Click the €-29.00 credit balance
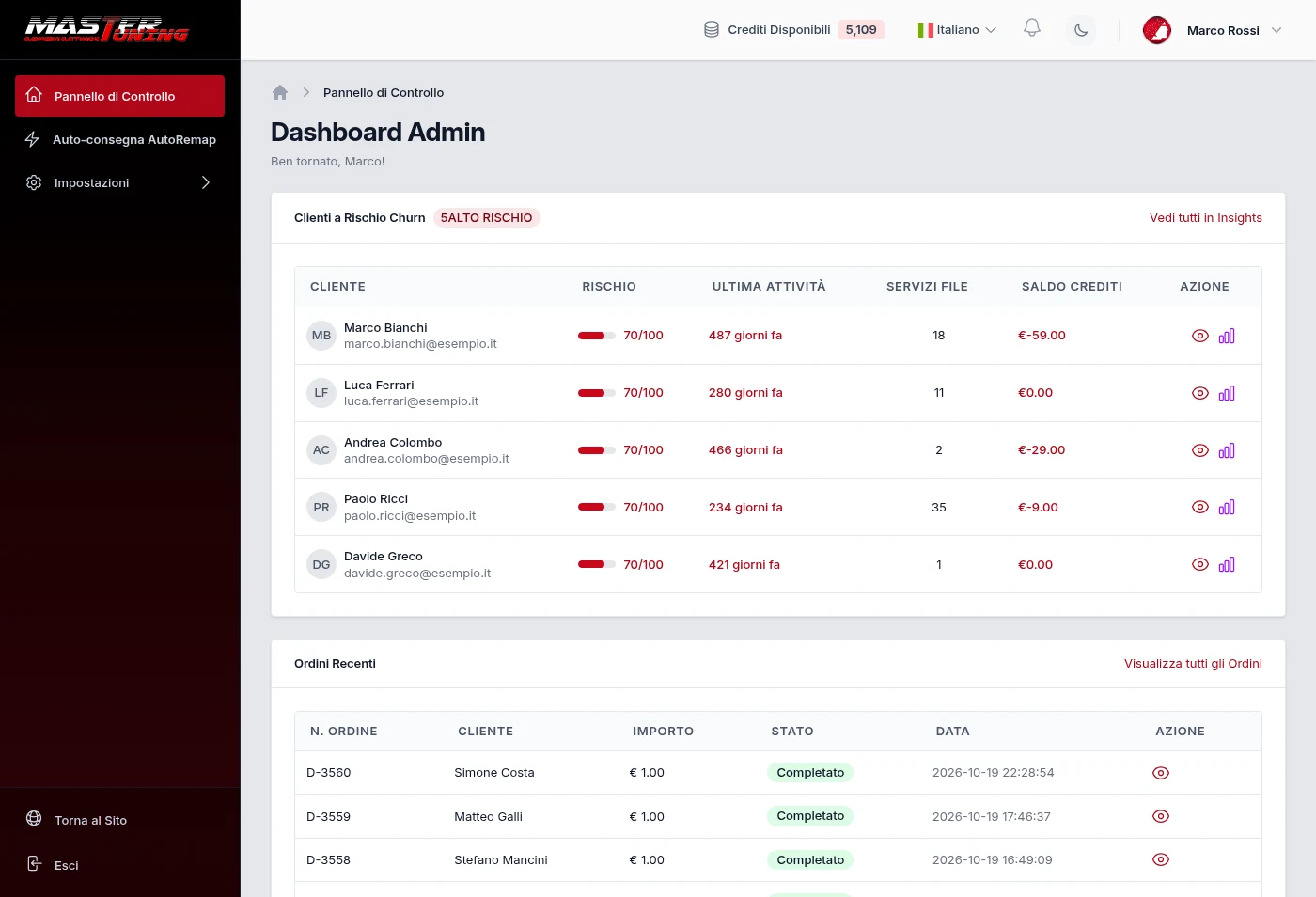Viewport: 1316px width, 897px height. 1042,450
